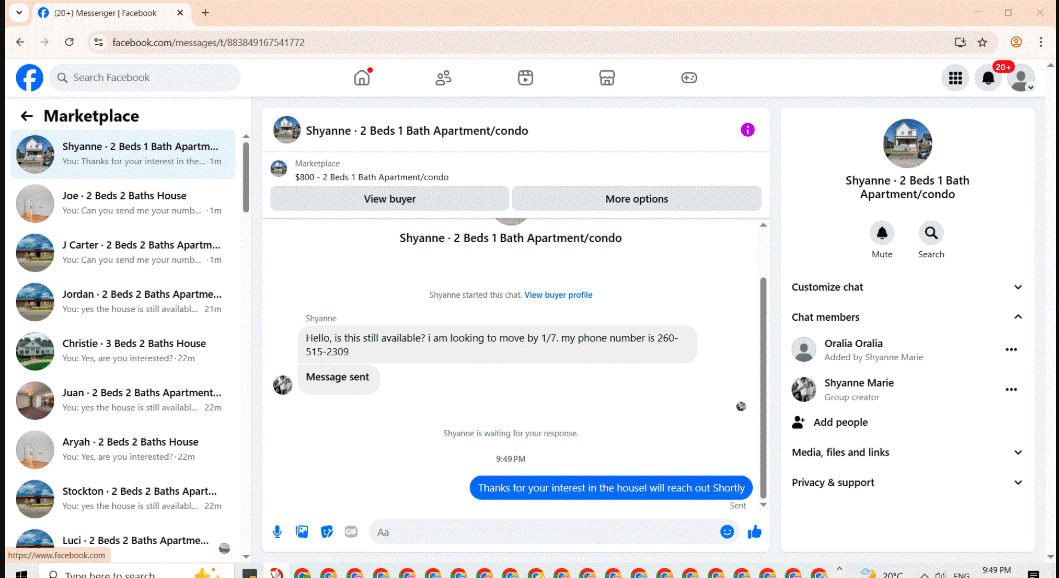The height and width of the screenshot is (578, 1059).
Task: Open the Gaming icon in top navigation
Action: point(689,78)
